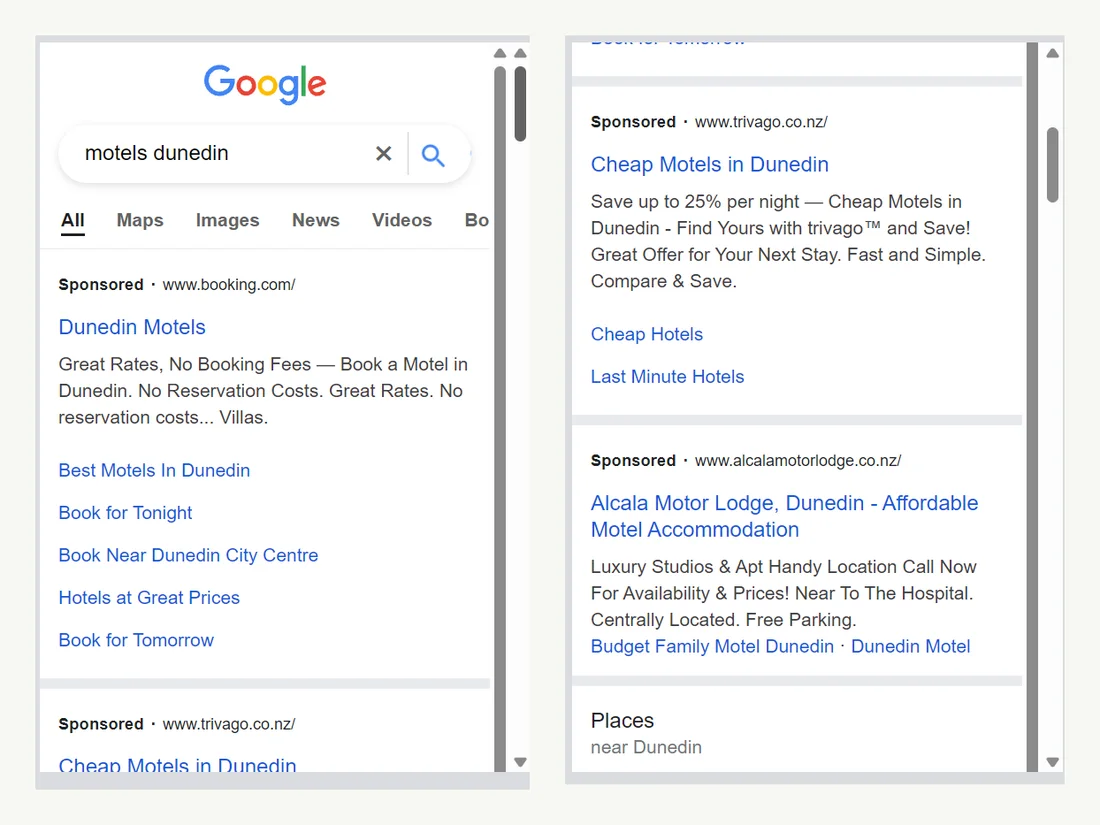Open 'Cheap Motels in Dunedin' in right panel
This screenshot has width=1100, height=825.
709,164
